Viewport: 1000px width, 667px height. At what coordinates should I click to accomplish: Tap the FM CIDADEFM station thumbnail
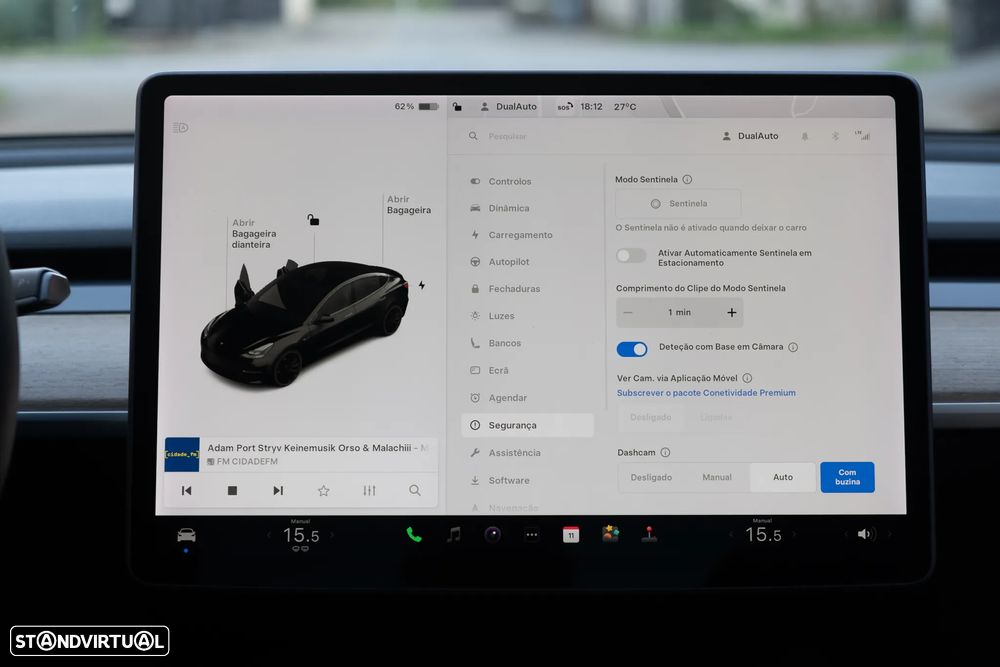click(x=182, y=454)
